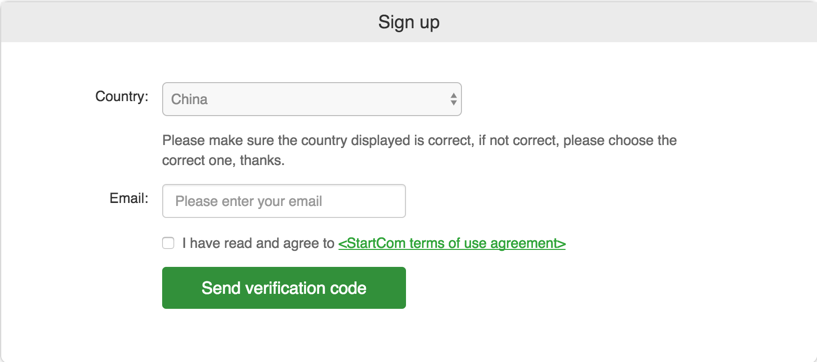
Task: Open the Country dropdown showing China
Action: coord(312,99)
